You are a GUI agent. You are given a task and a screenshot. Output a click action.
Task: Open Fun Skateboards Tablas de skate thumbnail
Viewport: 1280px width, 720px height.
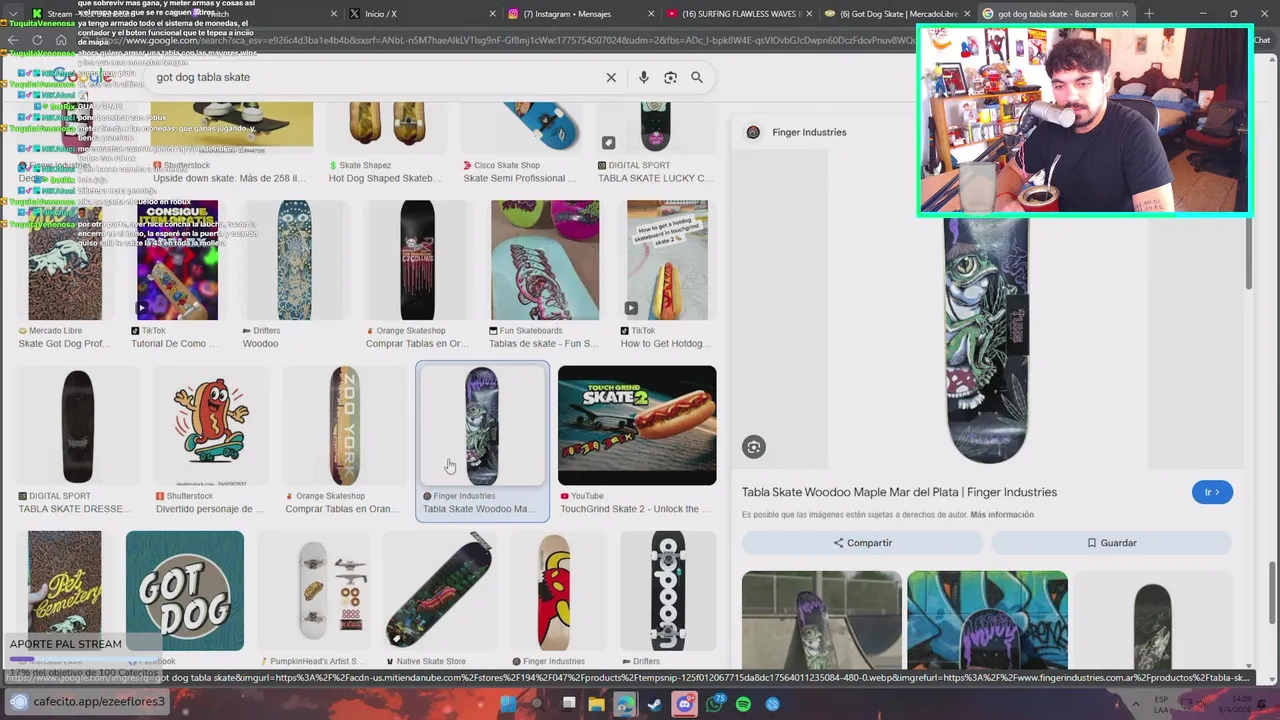point(545,260)
